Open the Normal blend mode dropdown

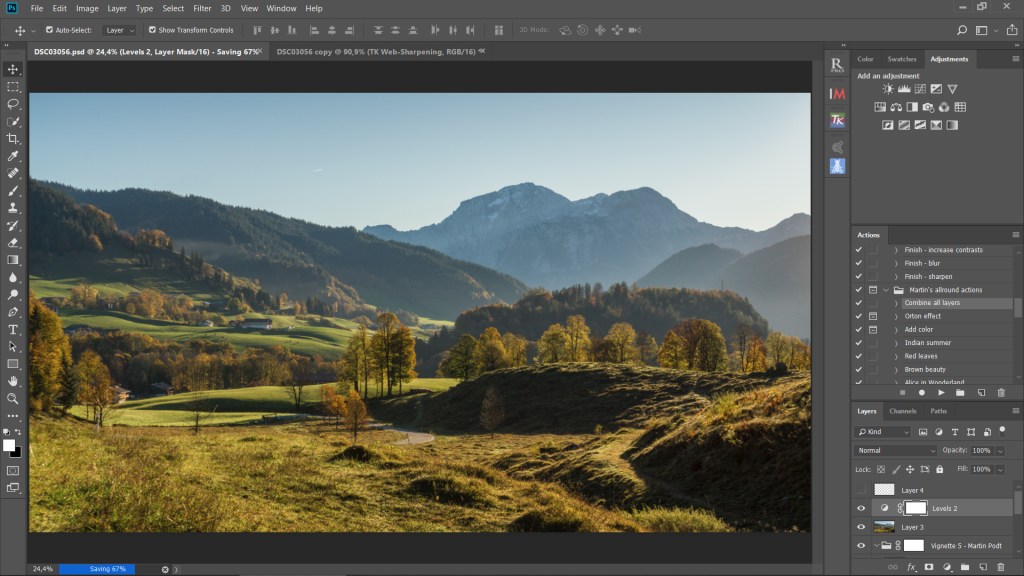896,450
